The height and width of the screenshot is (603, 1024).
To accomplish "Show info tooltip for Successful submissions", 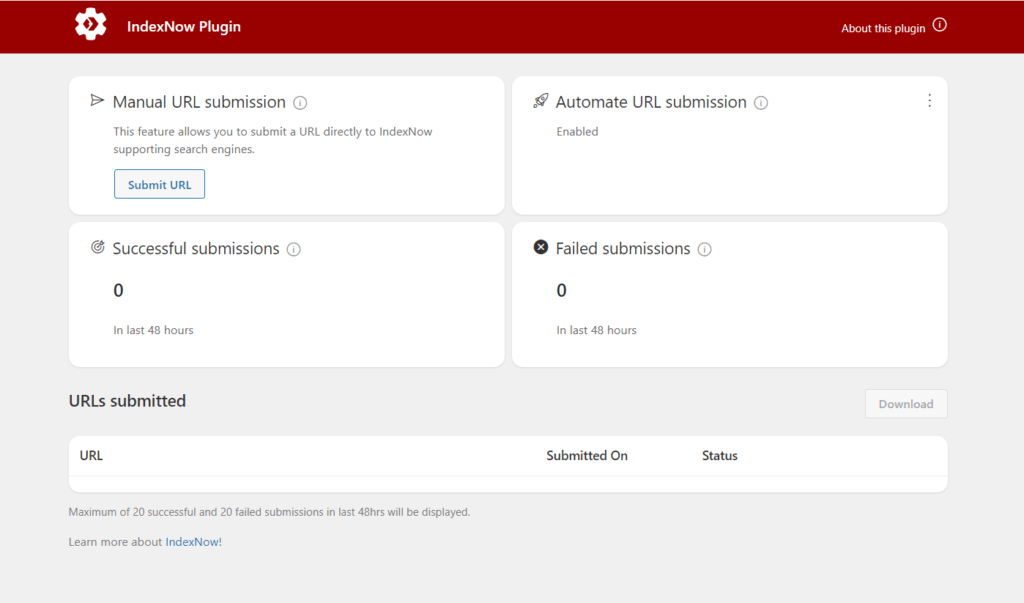I will pos(294,249).
